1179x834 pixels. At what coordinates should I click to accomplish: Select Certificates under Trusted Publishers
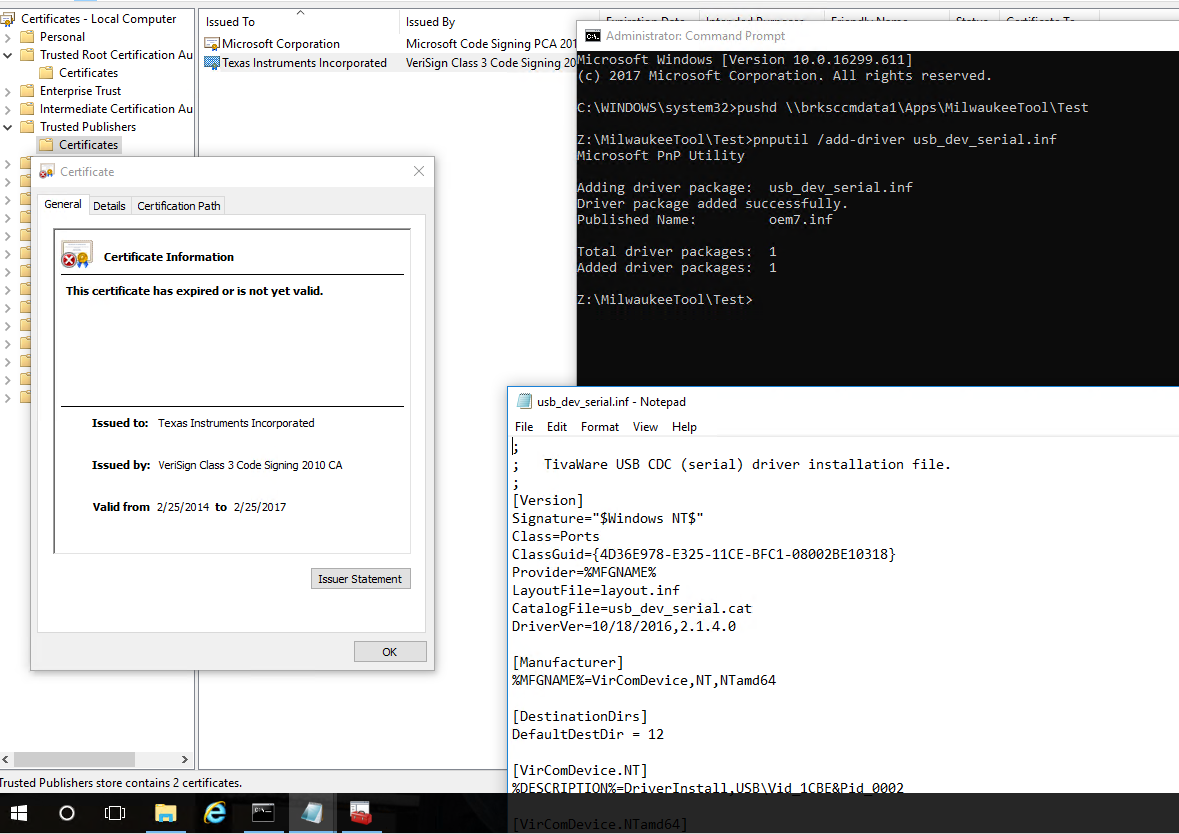pyautogui.click(x=88, y=144)
